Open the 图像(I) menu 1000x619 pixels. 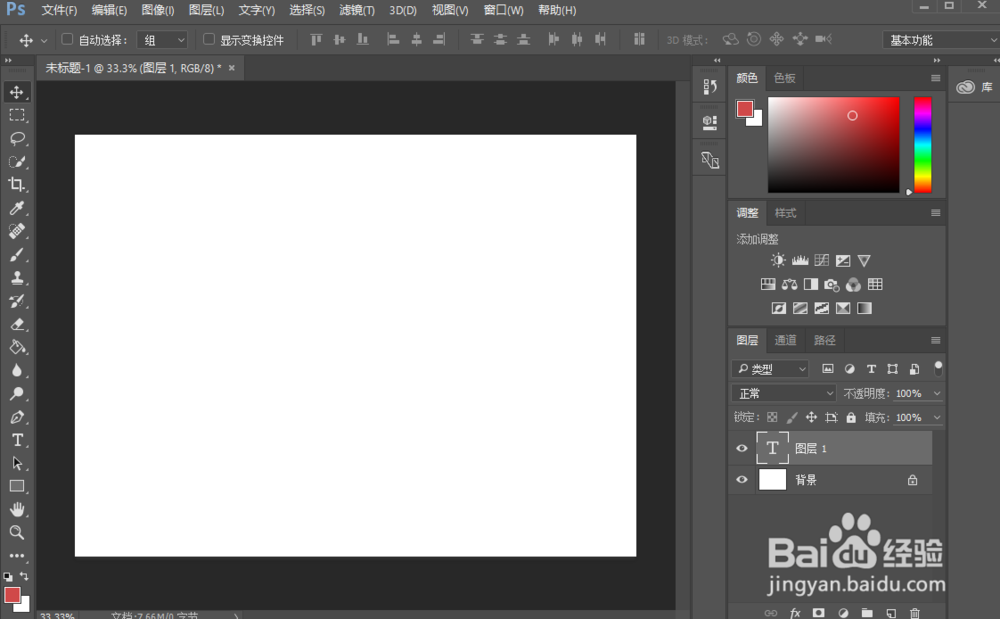tap(158, 10)
